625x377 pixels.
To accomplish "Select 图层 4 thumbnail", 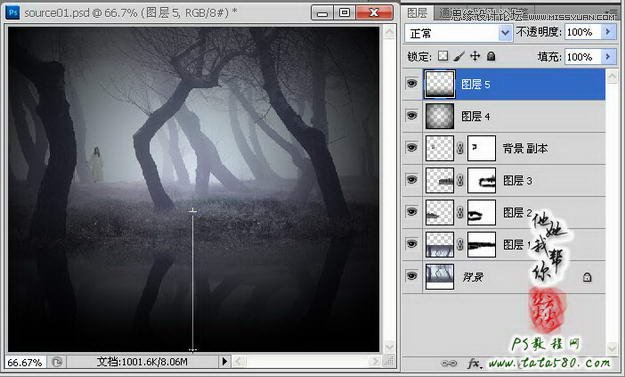I will coord(440,116).
